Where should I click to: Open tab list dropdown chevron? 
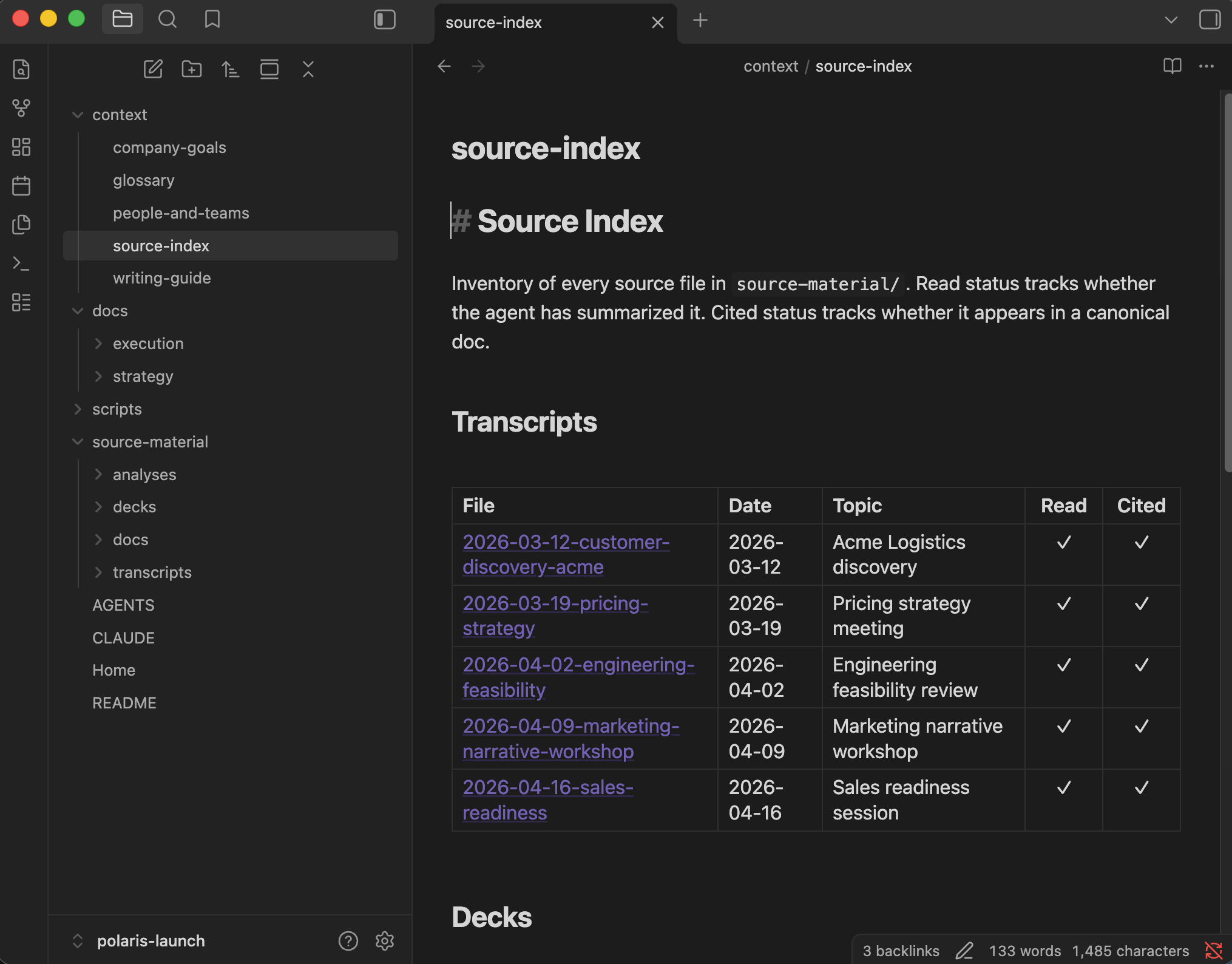coord(1171,20)
